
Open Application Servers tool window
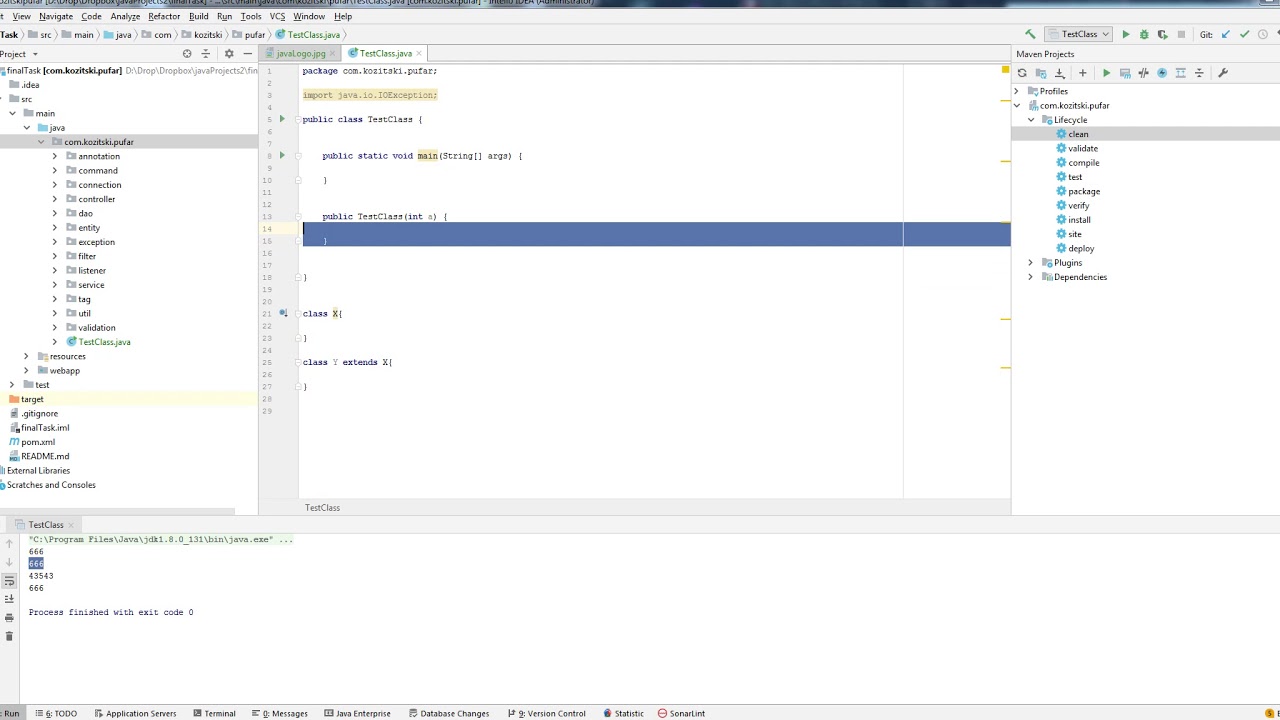(135, 713)
